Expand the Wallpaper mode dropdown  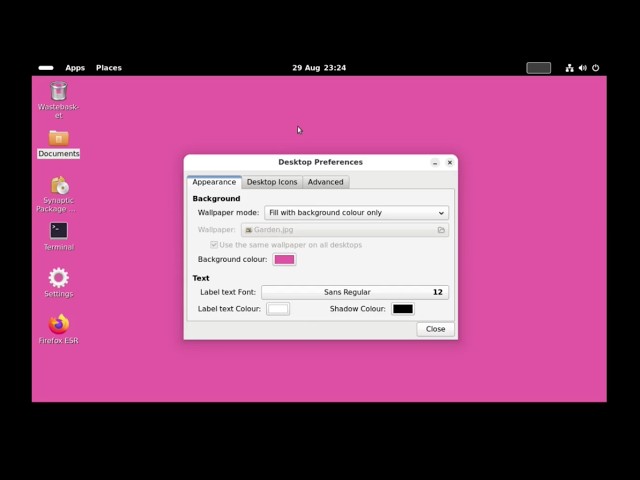[356, 213]
